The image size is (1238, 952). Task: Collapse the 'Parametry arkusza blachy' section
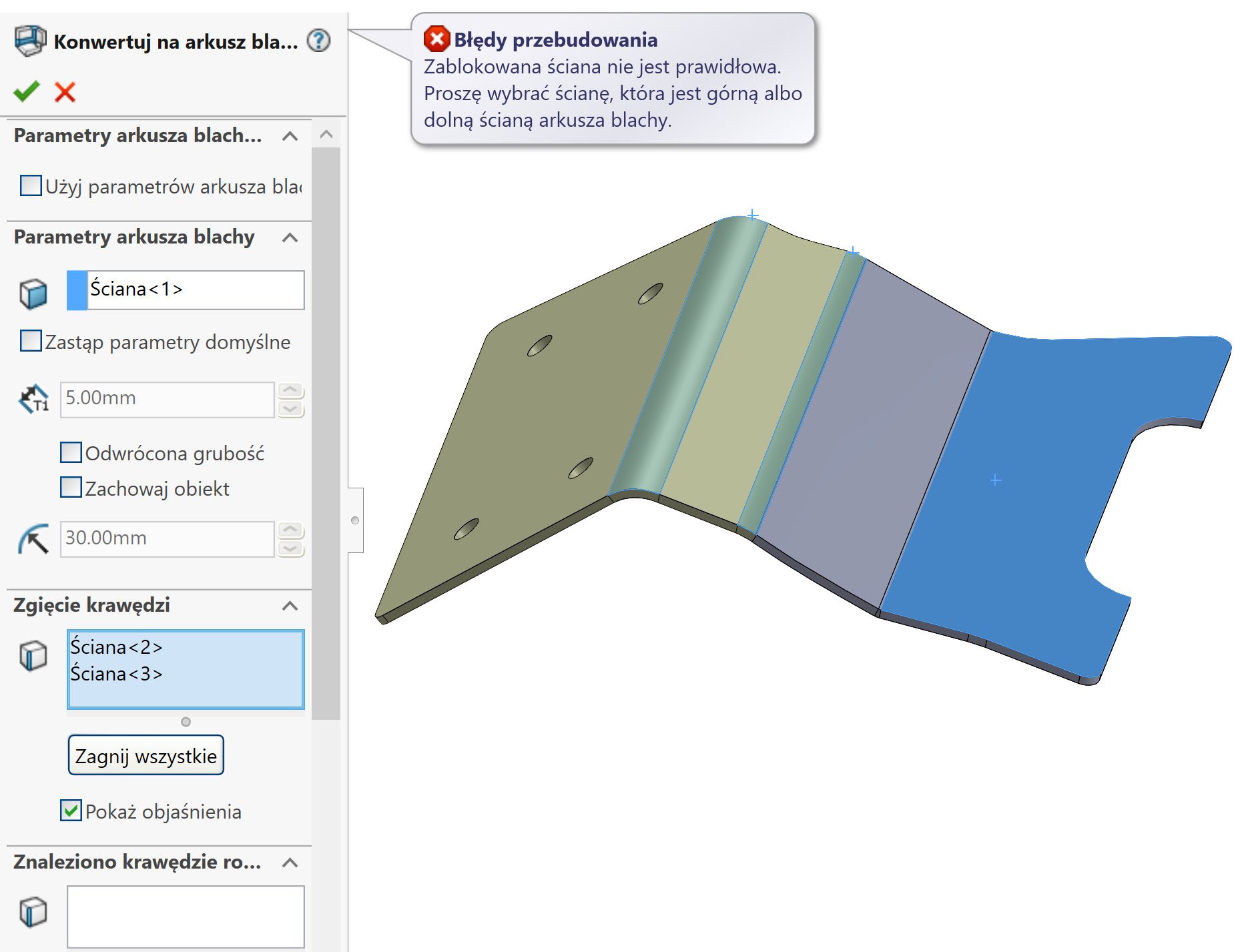point(290,237)
